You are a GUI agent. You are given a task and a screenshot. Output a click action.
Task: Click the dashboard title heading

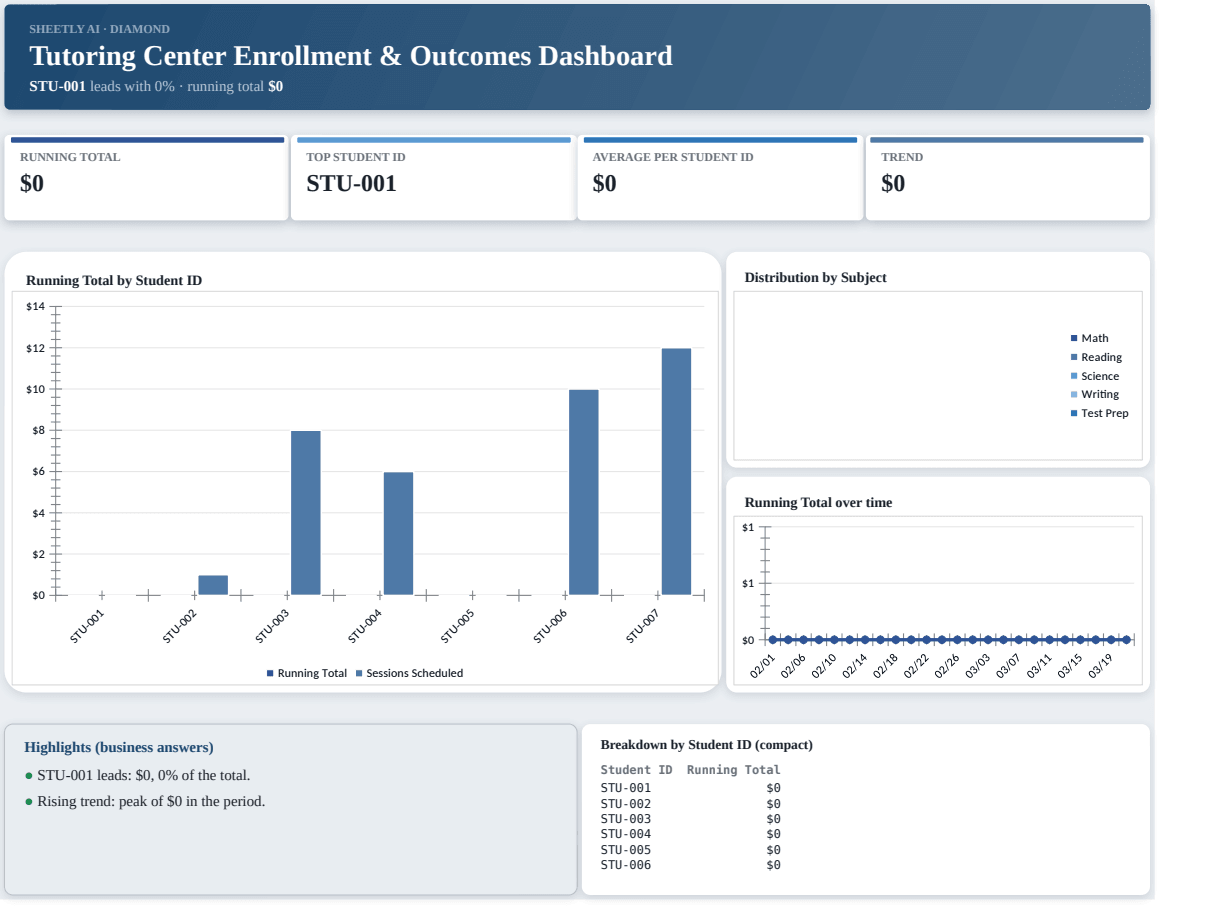point(351,55)
